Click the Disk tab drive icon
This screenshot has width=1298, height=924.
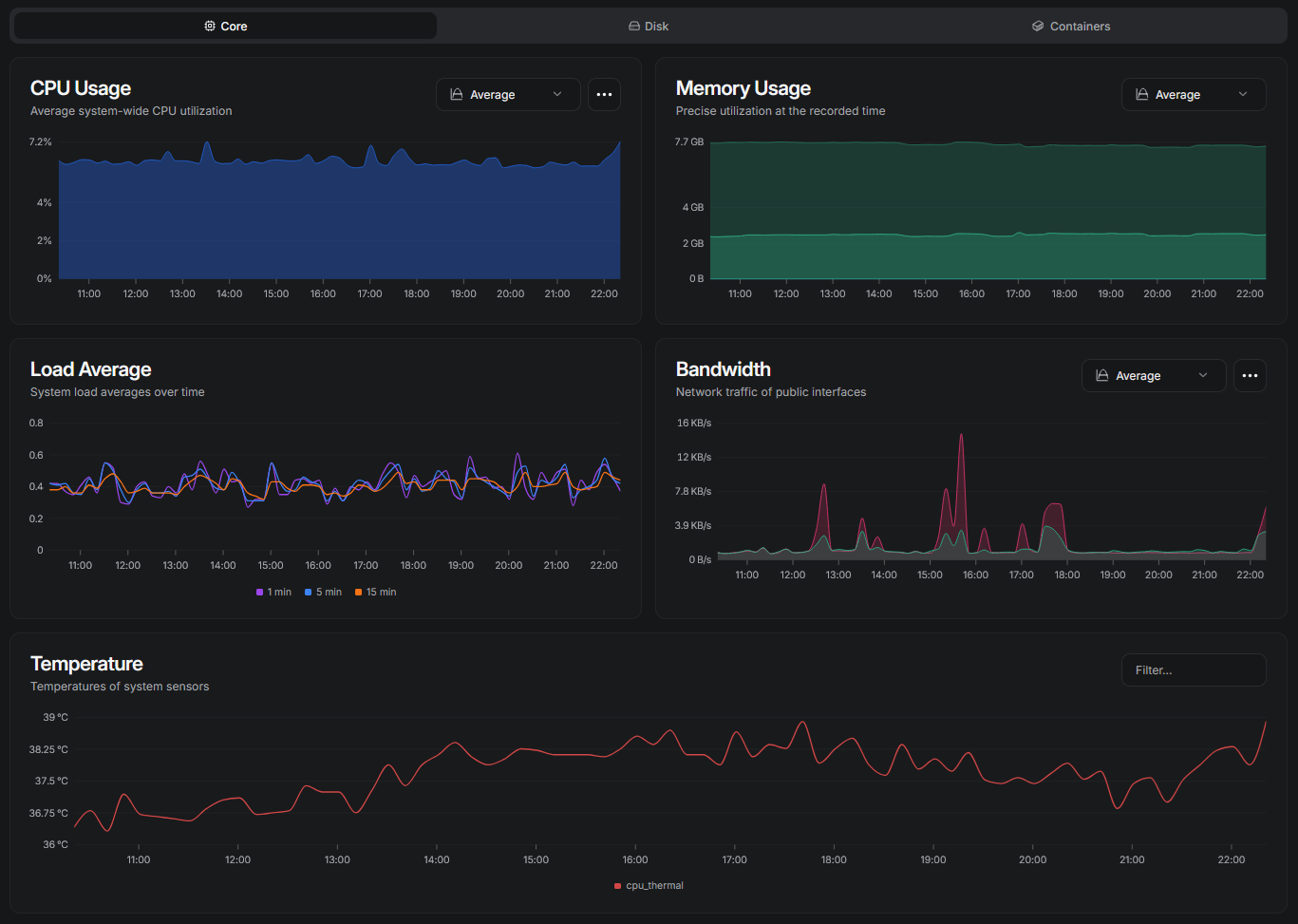pos(634,26)
